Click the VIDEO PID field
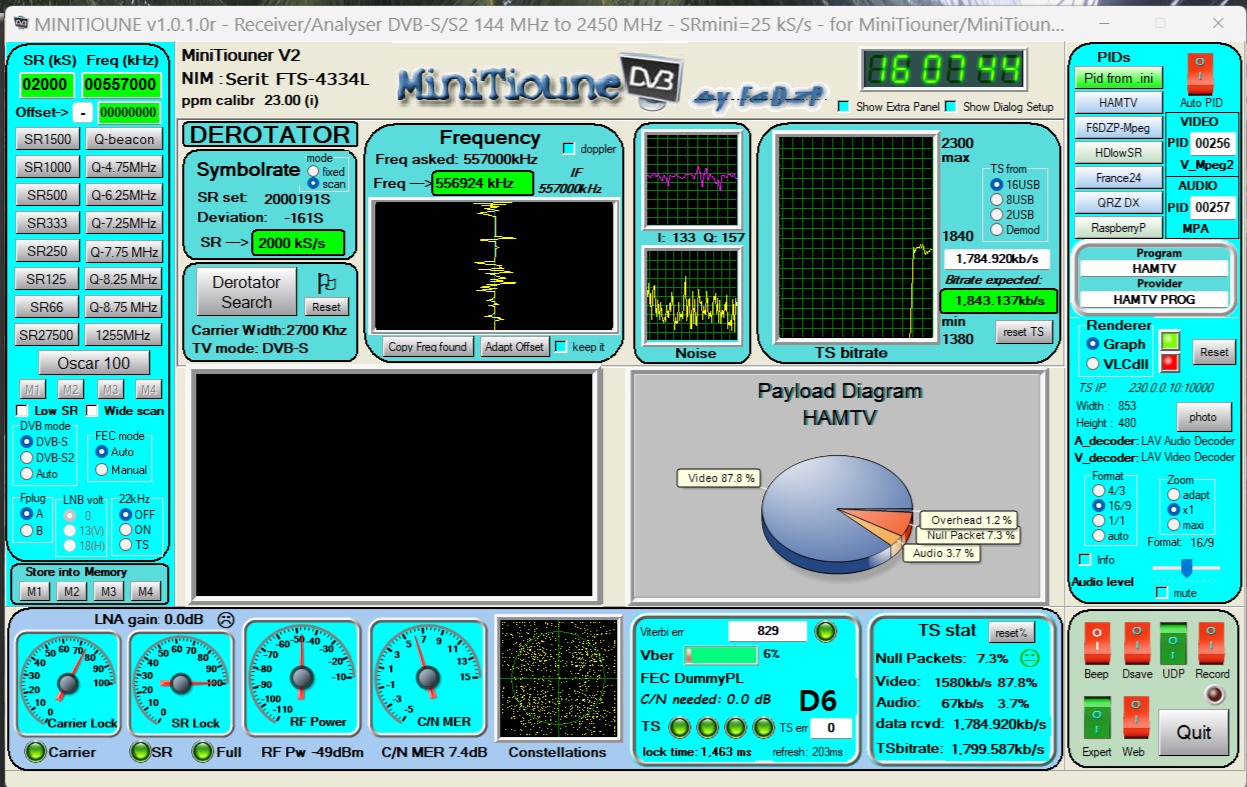This screenshot has width=1247, height=787. coord(1213,143)
